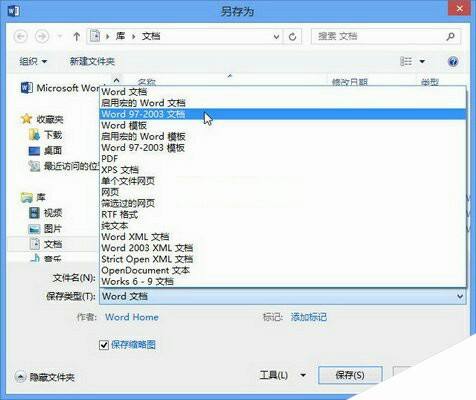Open the 下载 folder in sidebar

46,135
